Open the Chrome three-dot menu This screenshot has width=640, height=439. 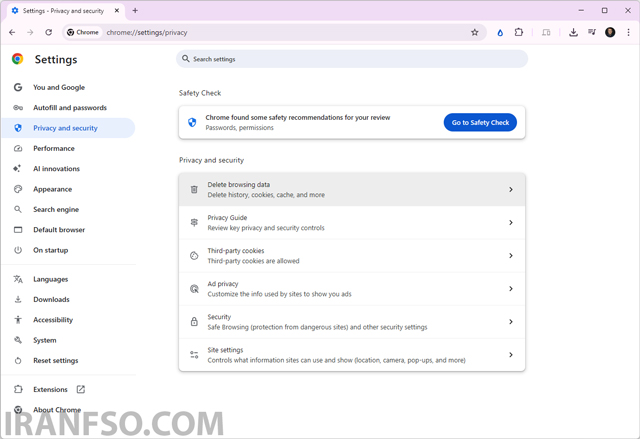(x=628, y=32)
